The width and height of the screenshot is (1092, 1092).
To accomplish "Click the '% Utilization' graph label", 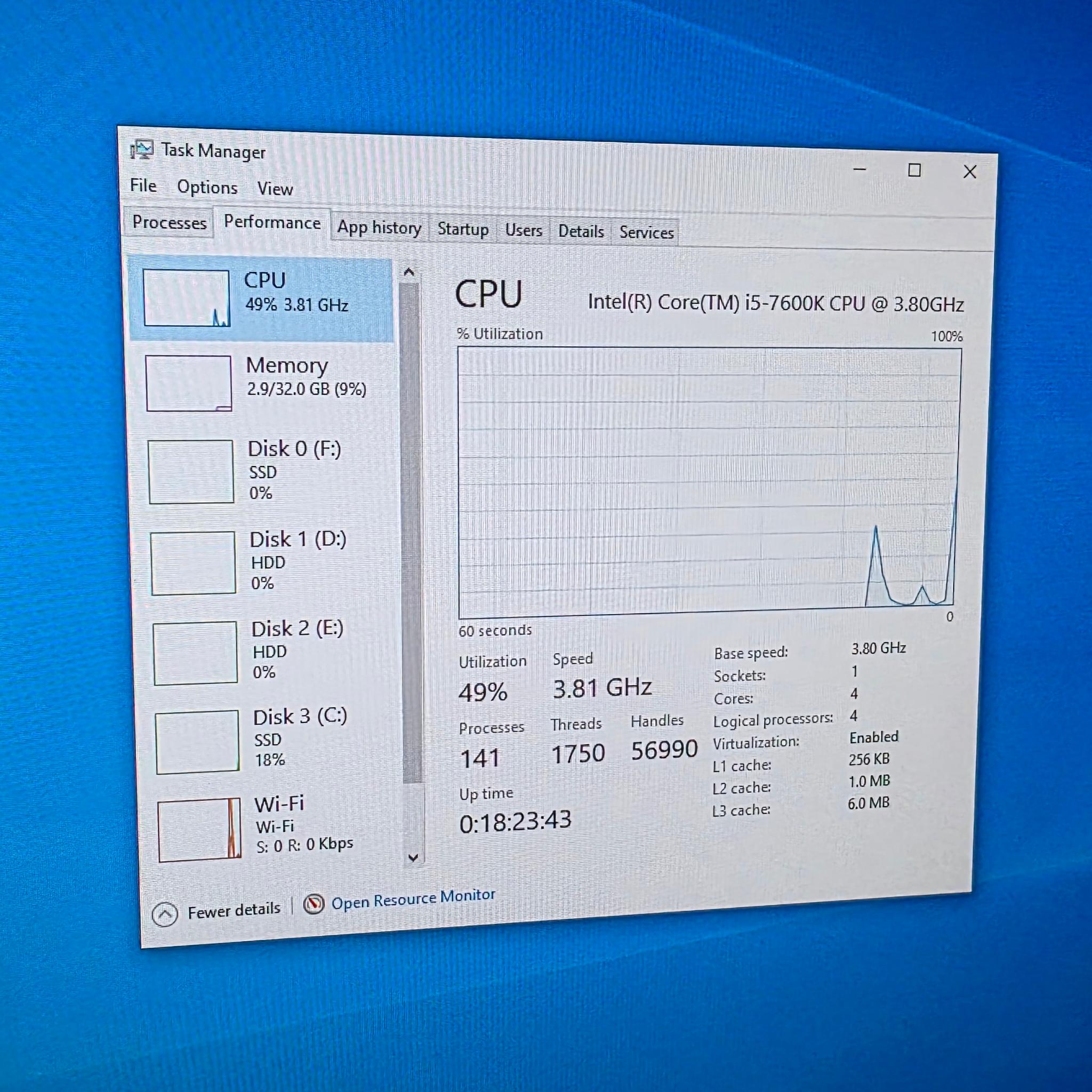I will coord(500,334).
